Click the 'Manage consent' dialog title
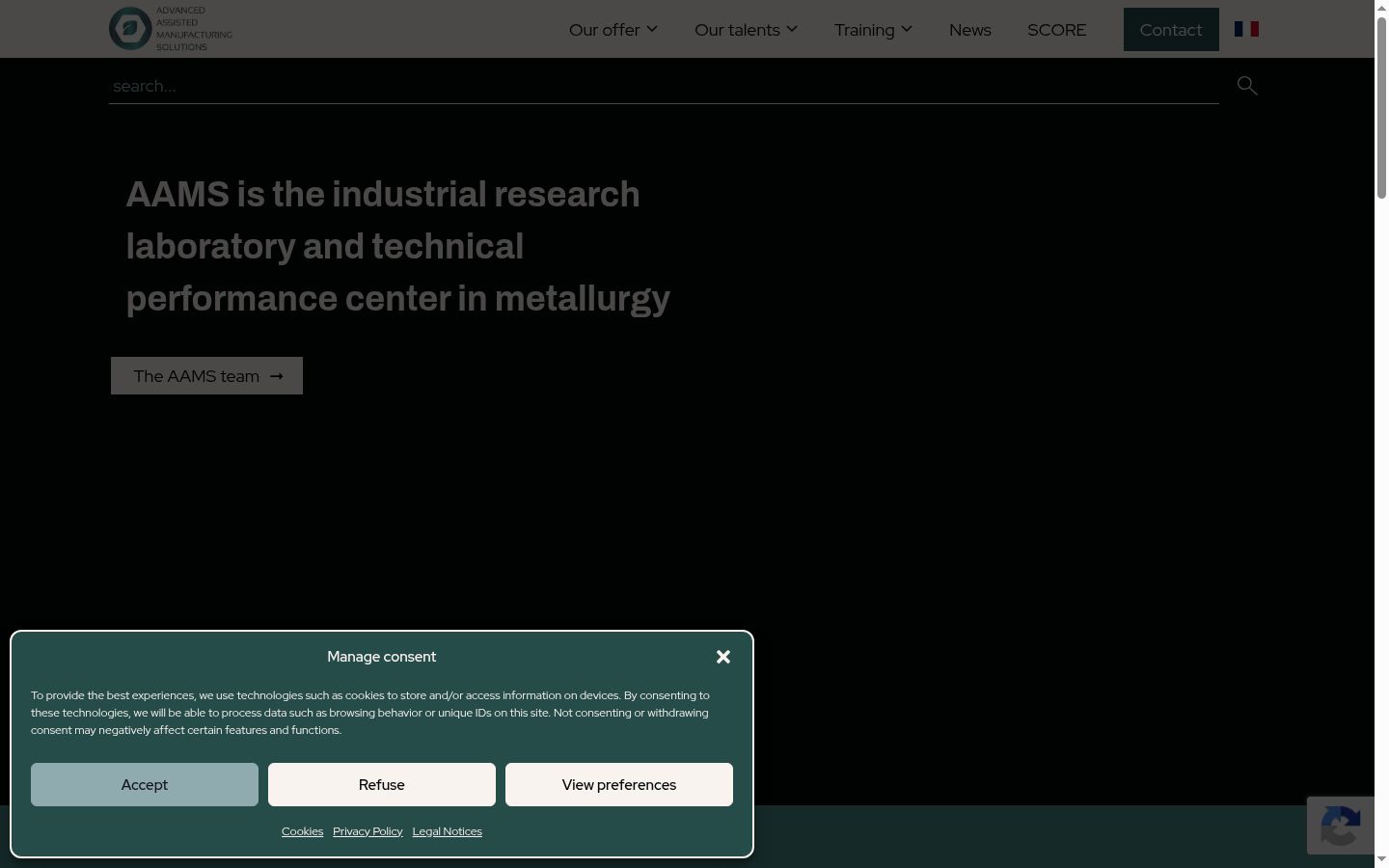1389x868 pixels. 382,657
